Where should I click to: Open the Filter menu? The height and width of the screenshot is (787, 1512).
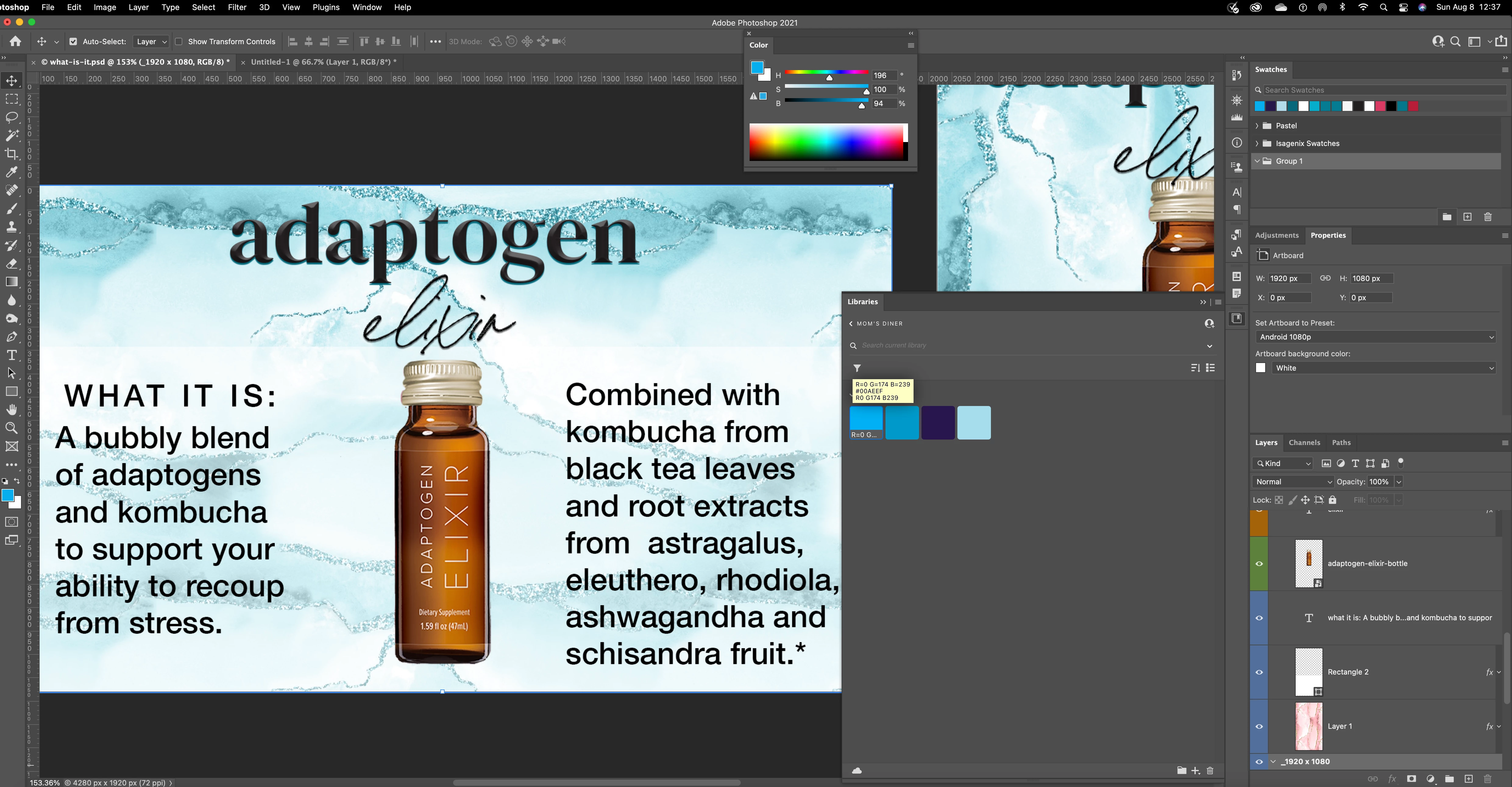(x=236, y=7)
